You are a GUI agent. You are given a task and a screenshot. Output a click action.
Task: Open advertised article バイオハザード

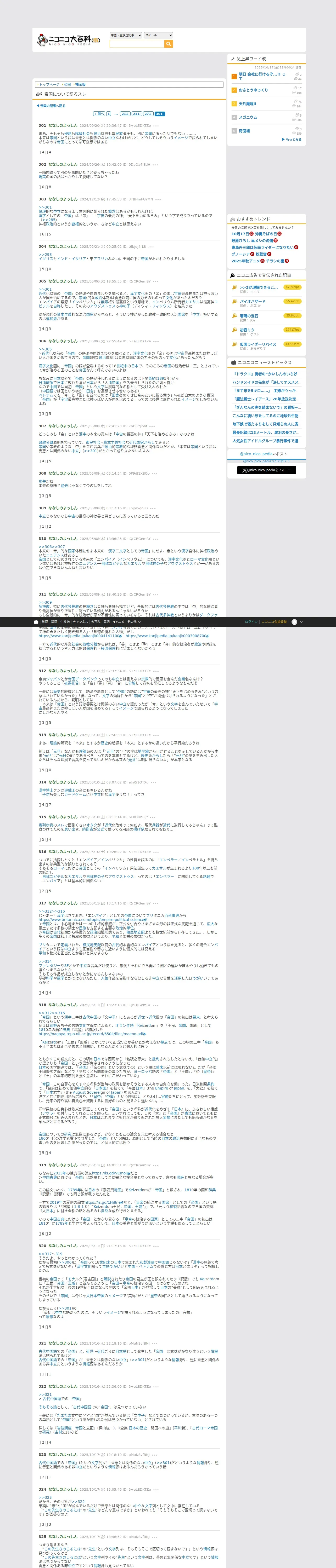[x=253, y=301]
